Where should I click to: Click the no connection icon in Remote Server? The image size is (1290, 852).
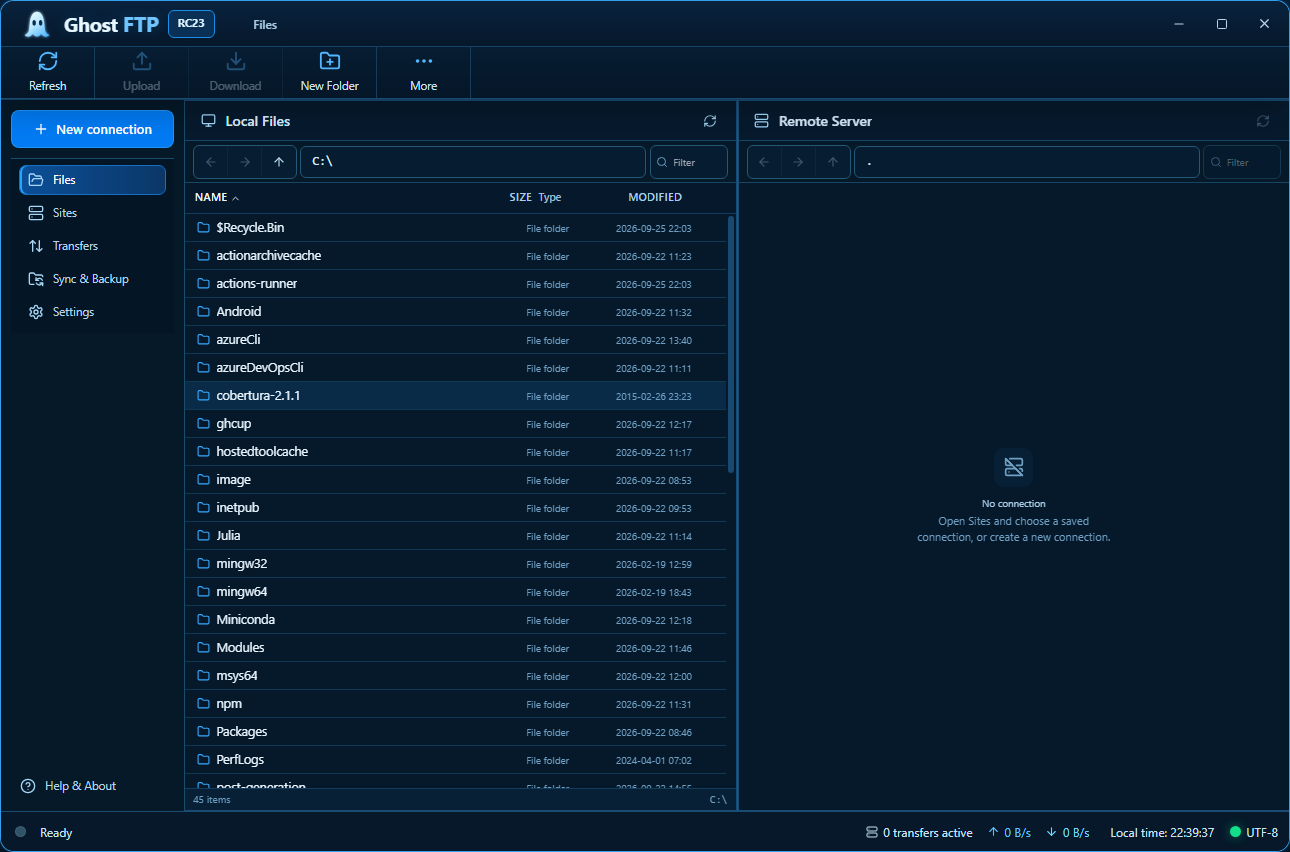click(1014, 467)
